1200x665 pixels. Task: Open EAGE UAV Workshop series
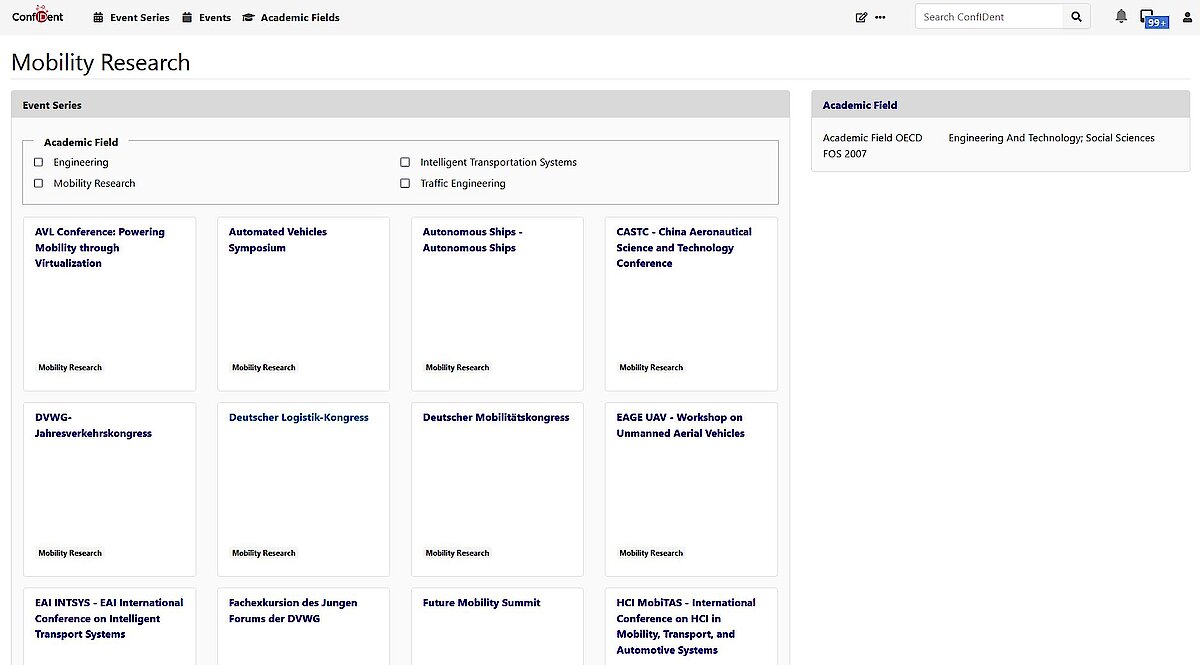[681, 425]
